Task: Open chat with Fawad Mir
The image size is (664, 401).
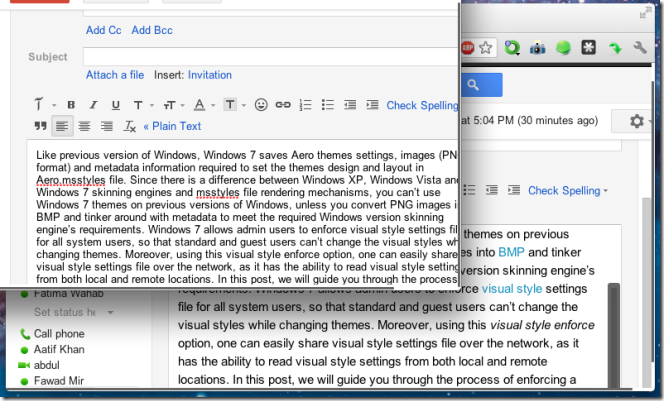Action: pos(59,381)
